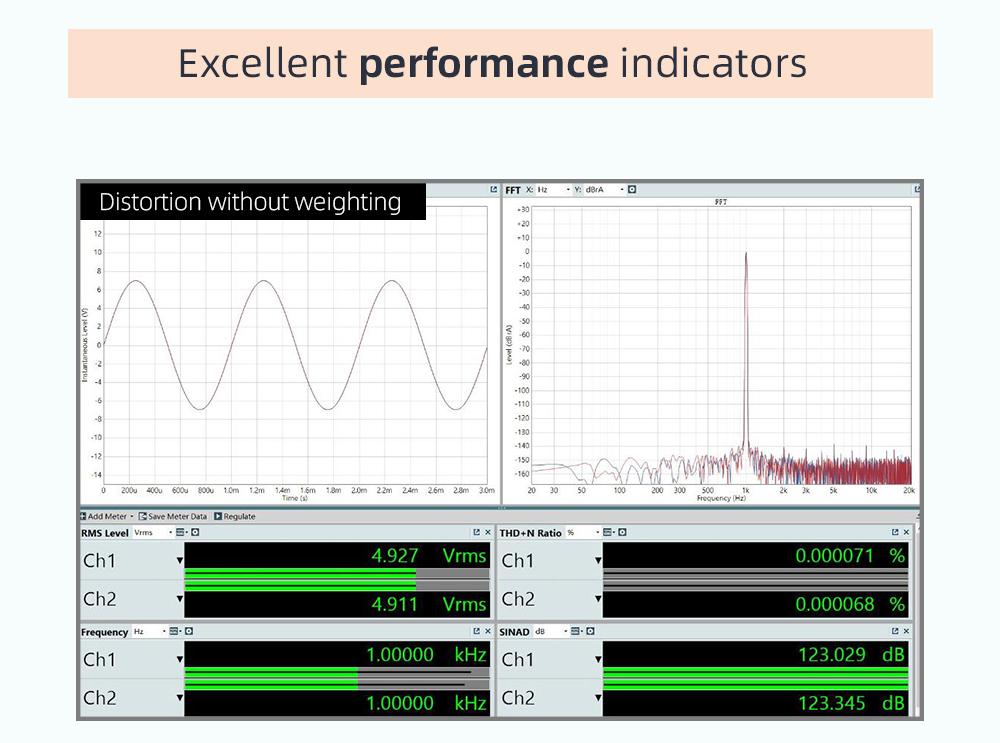
Task: Pop out the waveform scope graph panel
Action: [x=493, y=189]
